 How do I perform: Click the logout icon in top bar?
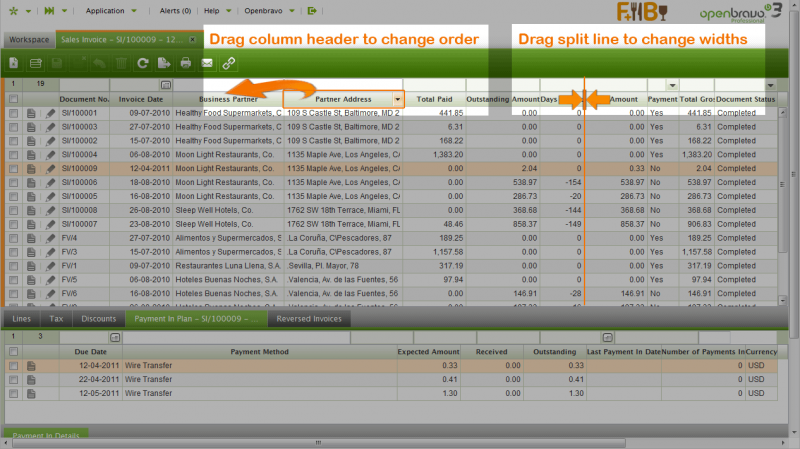pos(313,11)
